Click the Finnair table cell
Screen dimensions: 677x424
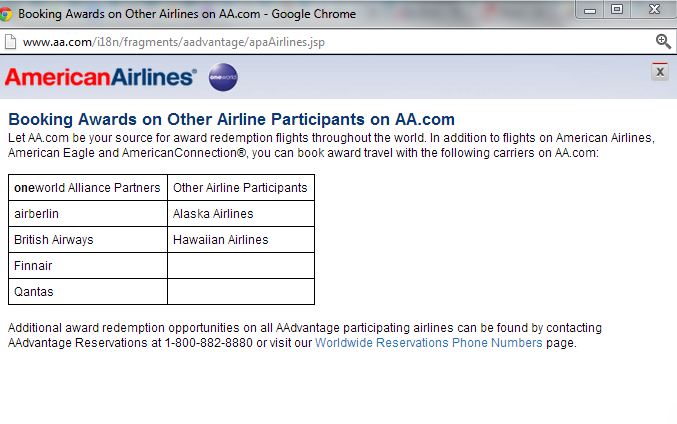(88, 266)
